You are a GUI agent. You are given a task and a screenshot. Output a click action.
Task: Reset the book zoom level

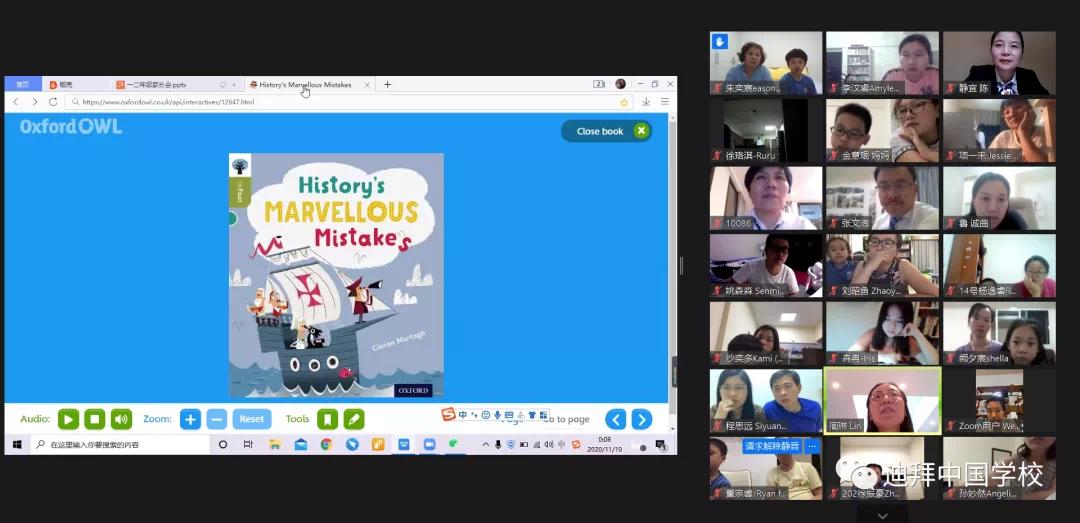251,419
